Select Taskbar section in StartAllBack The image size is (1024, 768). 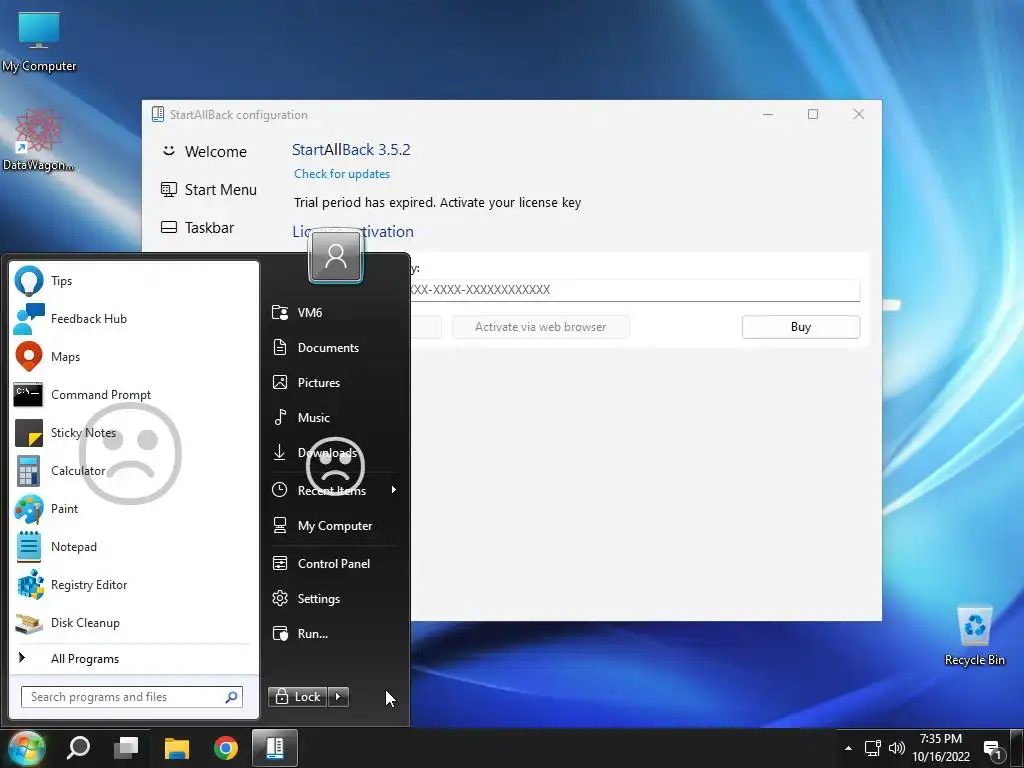pos(197,227)
